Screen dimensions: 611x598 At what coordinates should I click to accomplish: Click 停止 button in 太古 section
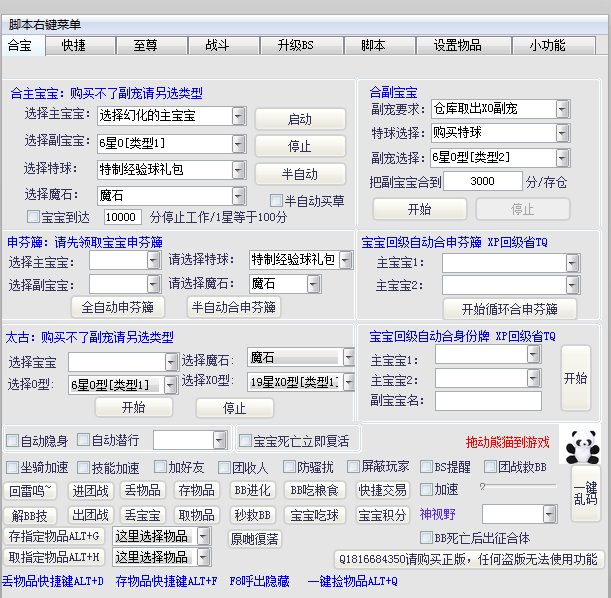(x=235, y=408)
